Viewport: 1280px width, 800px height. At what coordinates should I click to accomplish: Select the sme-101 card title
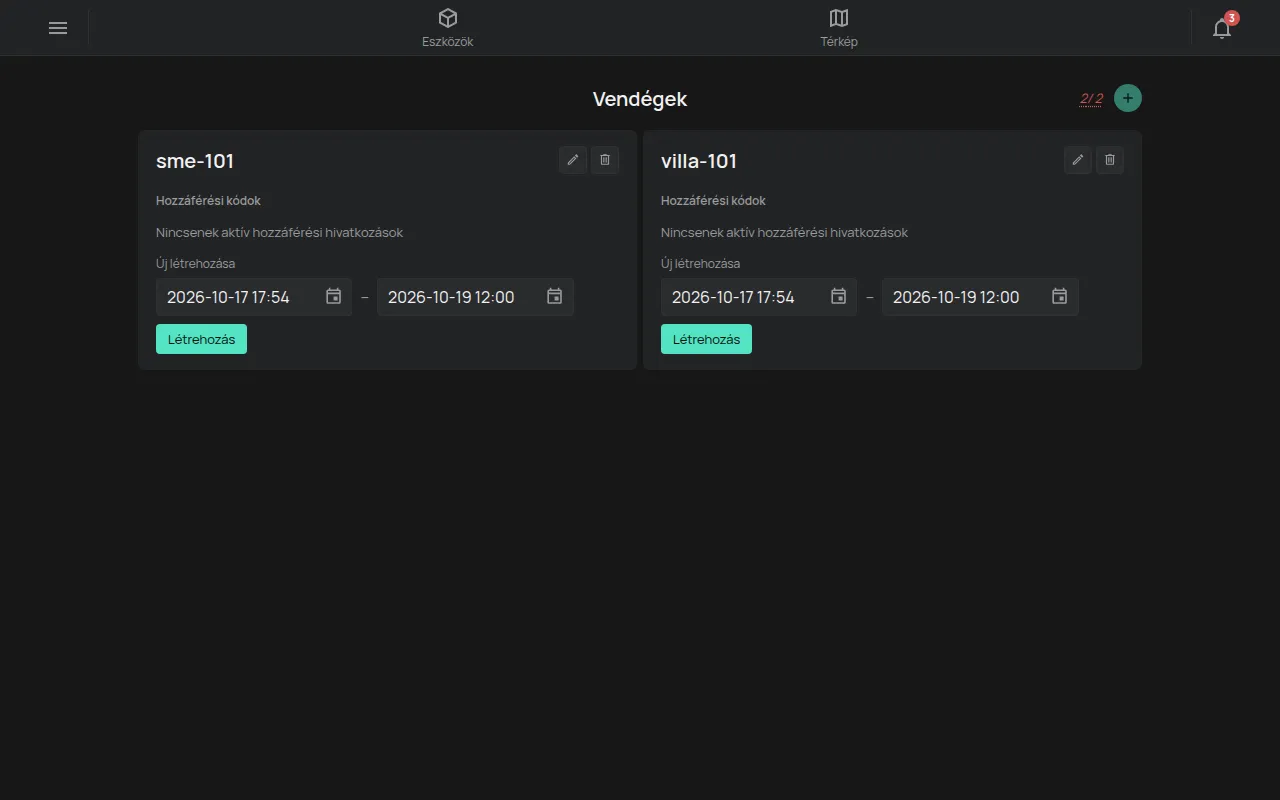pyautogui.click(x=195, y=161)
